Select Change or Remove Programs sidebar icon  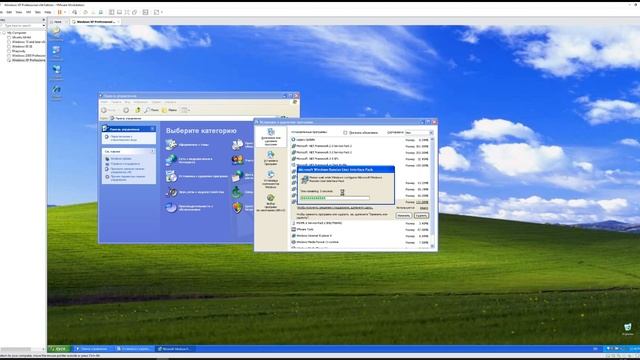(271, 137)
